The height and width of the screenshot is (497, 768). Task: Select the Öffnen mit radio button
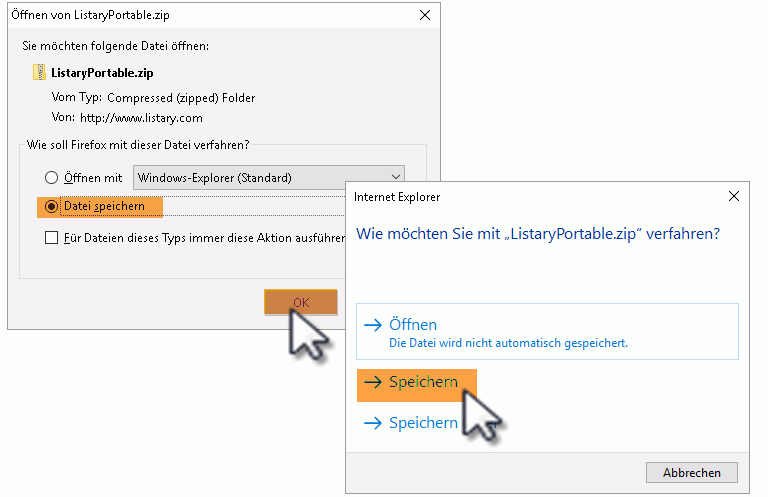(51, 177)
